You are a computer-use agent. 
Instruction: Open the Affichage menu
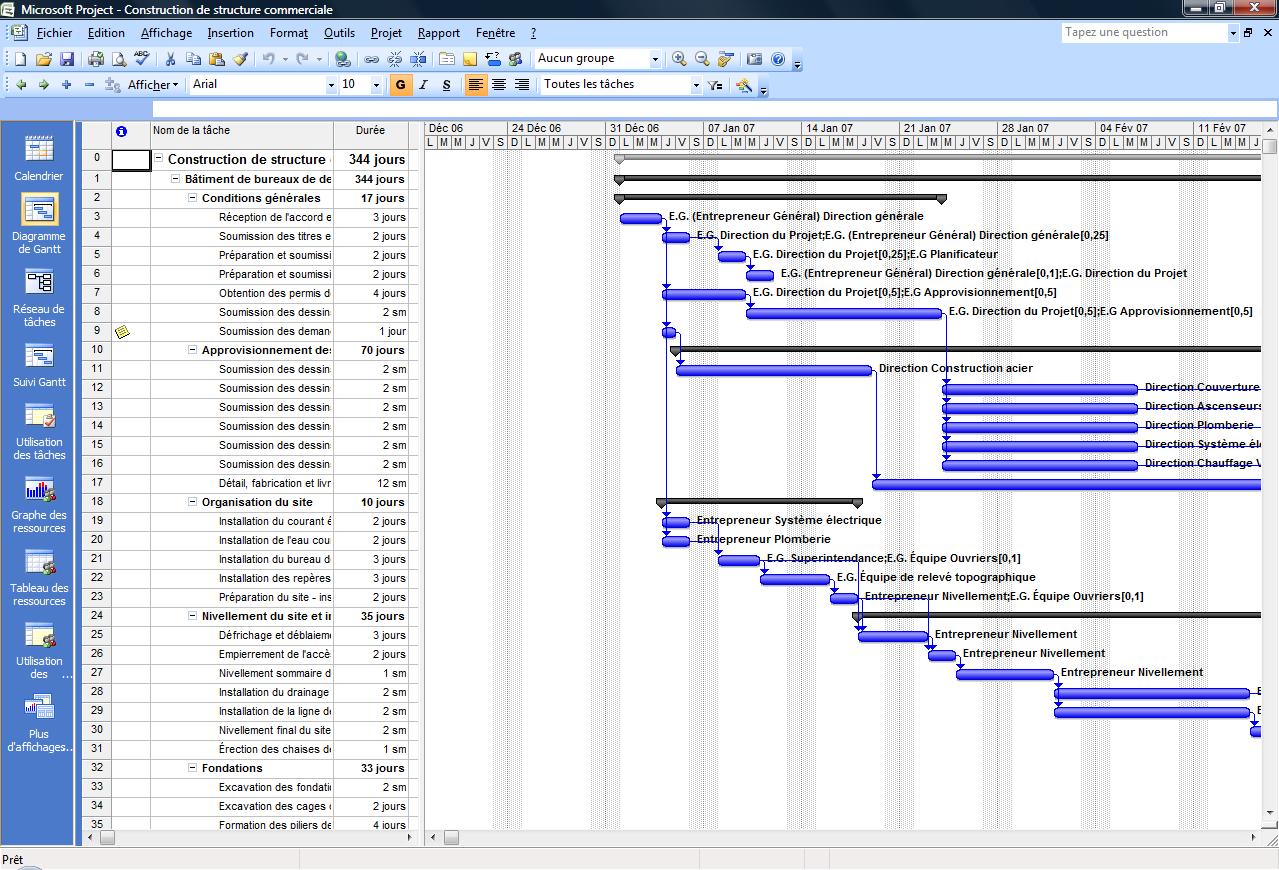[166, 33]
